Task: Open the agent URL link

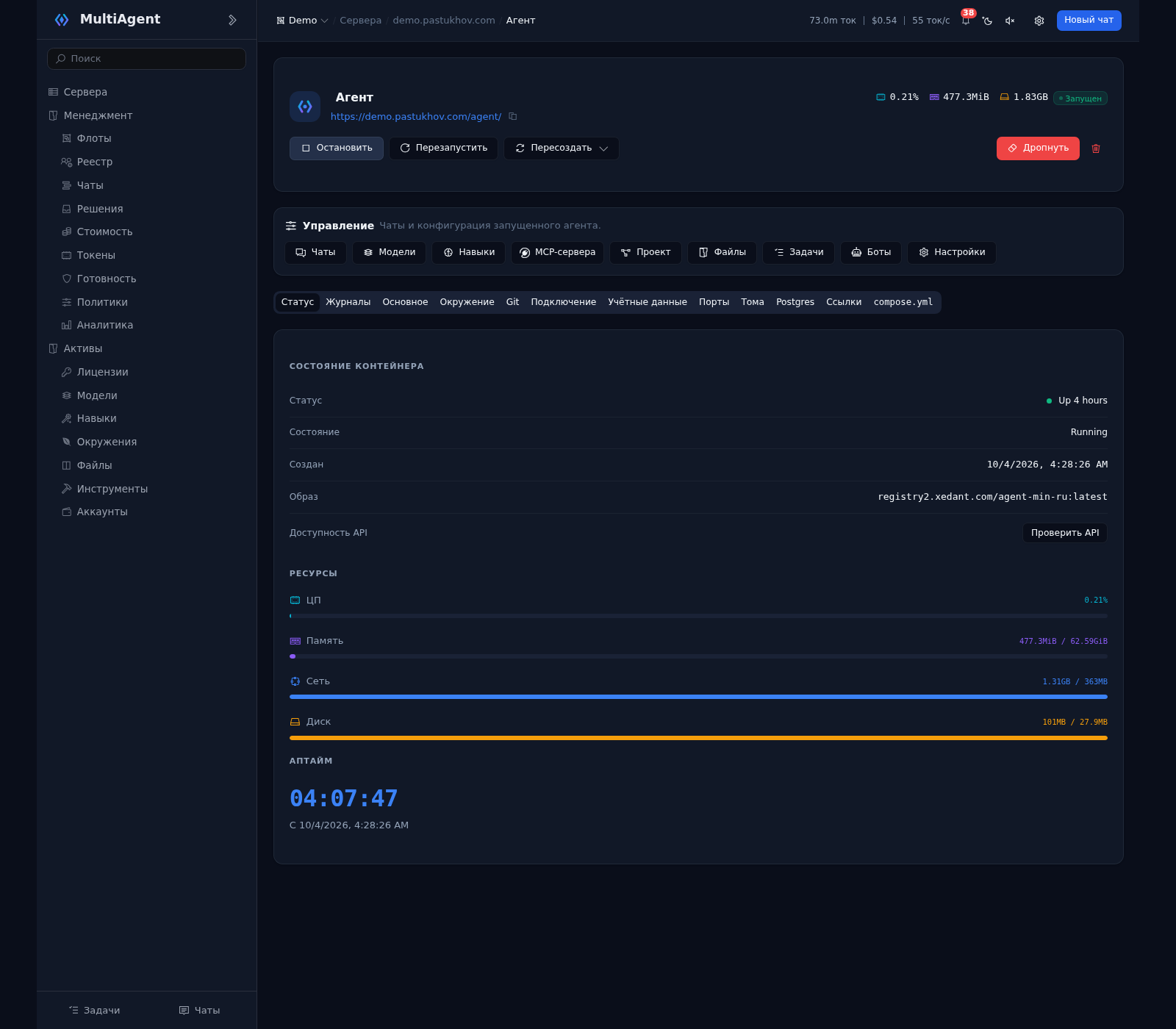Action: 416,117
